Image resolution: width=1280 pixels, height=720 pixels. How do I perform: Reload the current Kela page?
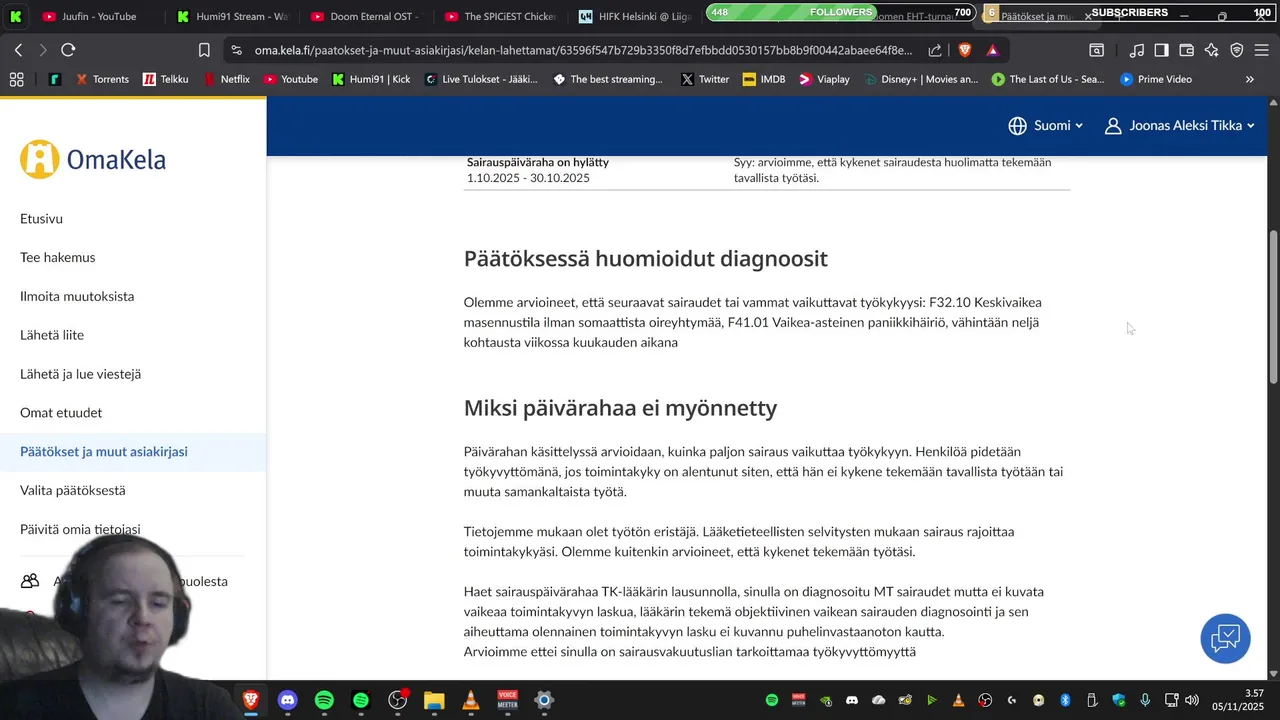(68, 50)
